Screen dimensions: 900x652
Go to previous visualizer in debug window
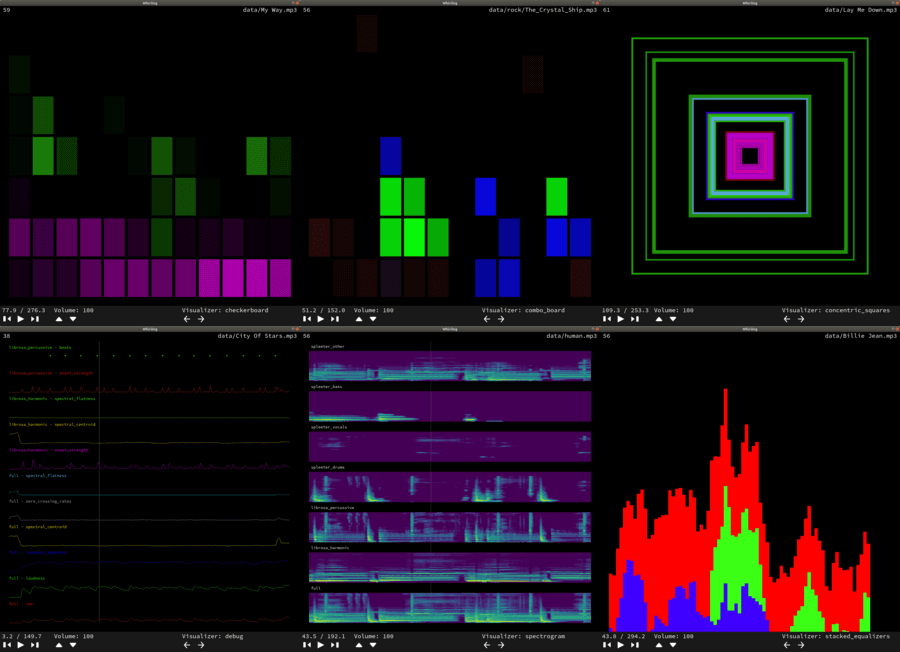click(187, 645)
